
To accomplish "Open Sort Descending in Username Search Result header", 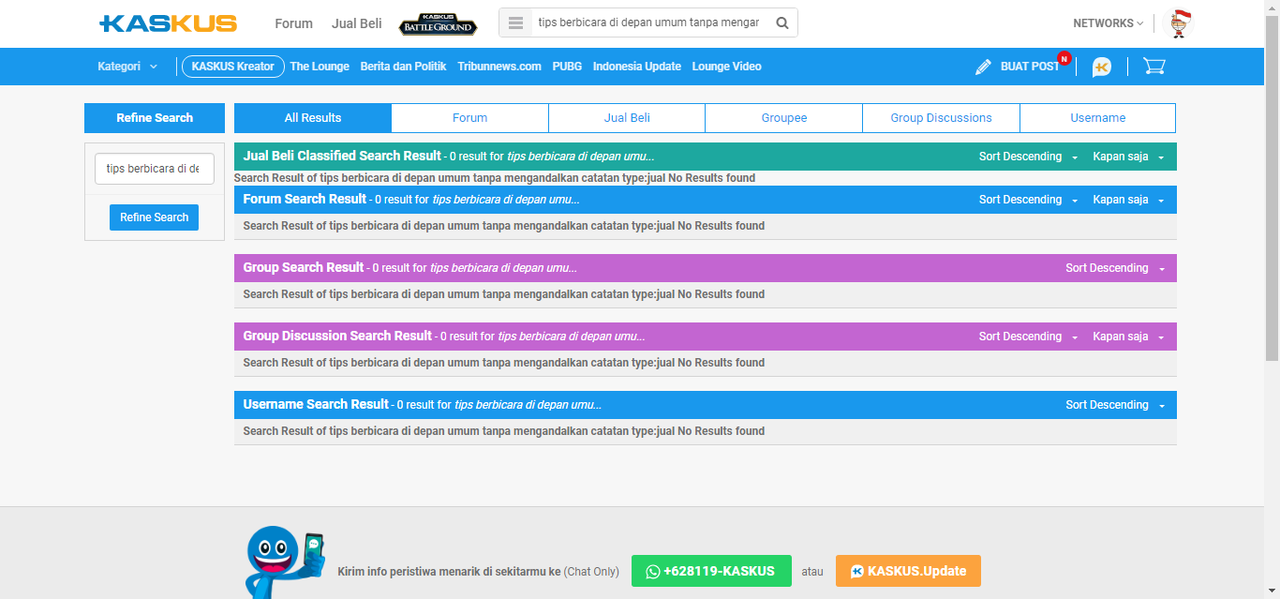I will click(1115, 405).
